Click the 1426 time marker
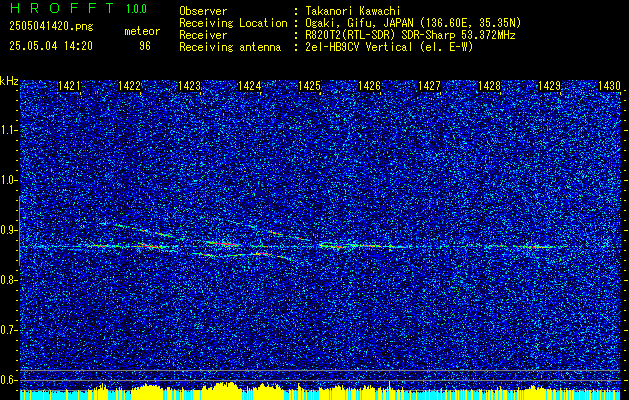This screenshot has height=400, width=629. pyautogui.click(x=369, y=86)
